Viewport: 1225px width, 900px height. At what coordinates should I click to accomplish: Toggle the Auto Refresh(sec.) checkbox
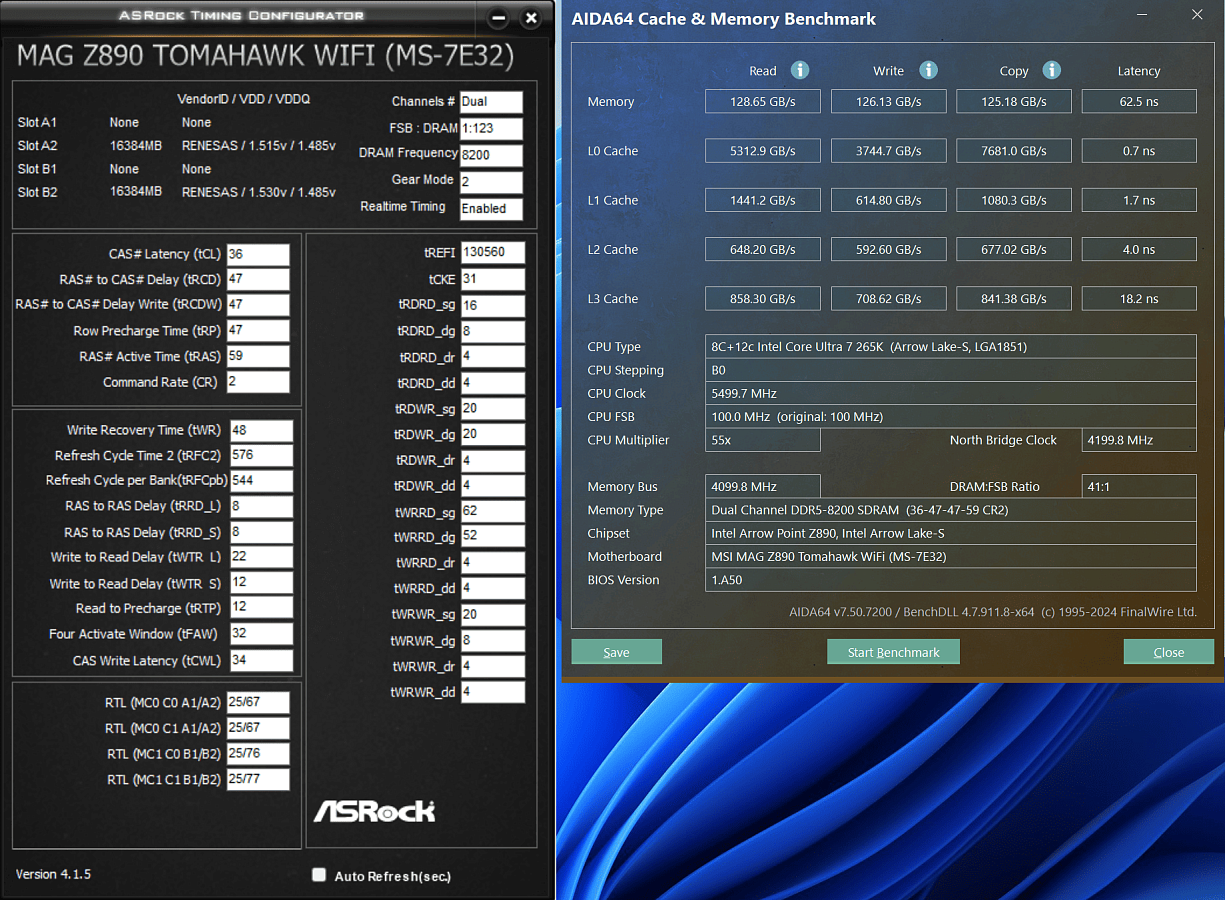[319, 875]
